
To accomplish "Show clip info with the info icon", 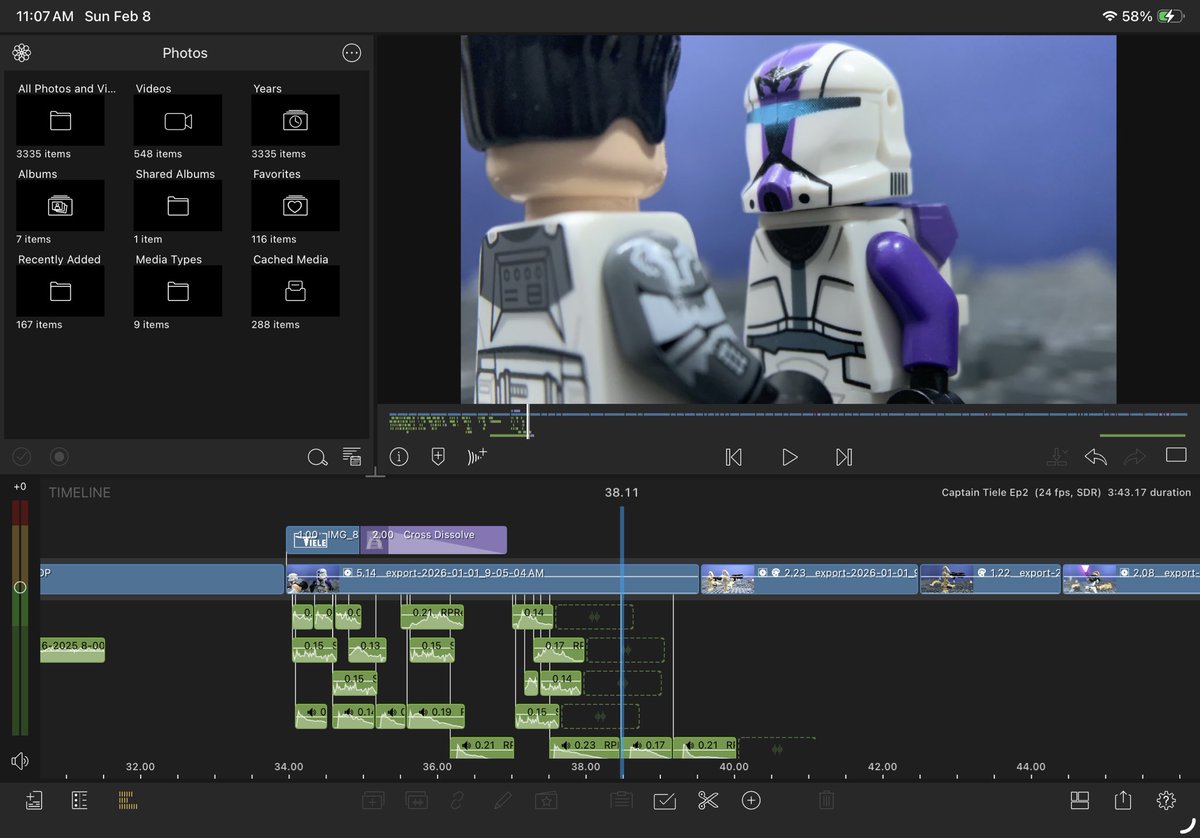I will pos(399,457).
